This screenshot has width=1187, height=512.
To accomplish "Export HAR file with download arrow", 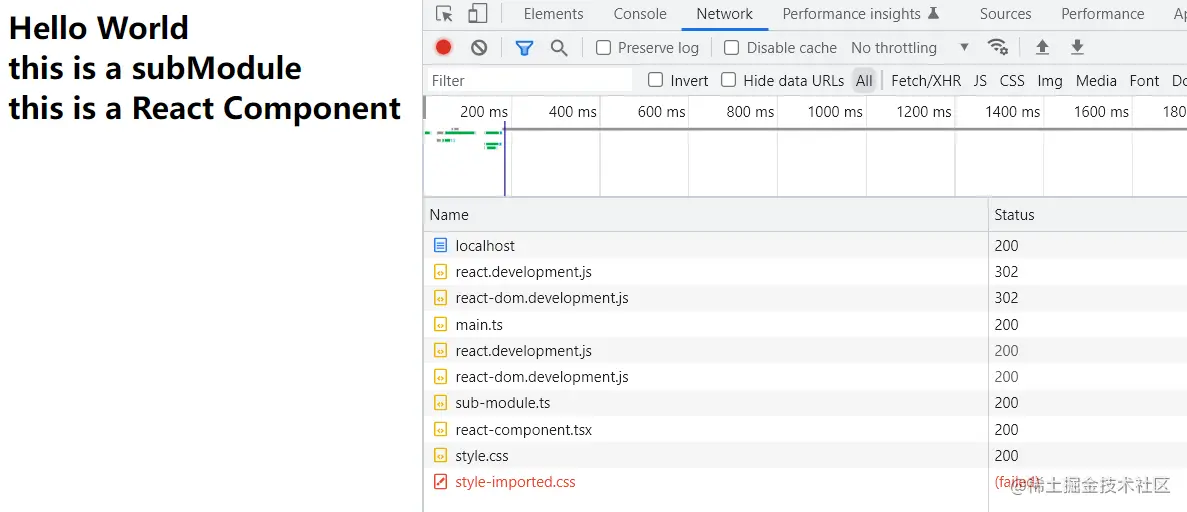I will tap(1077, 47).
